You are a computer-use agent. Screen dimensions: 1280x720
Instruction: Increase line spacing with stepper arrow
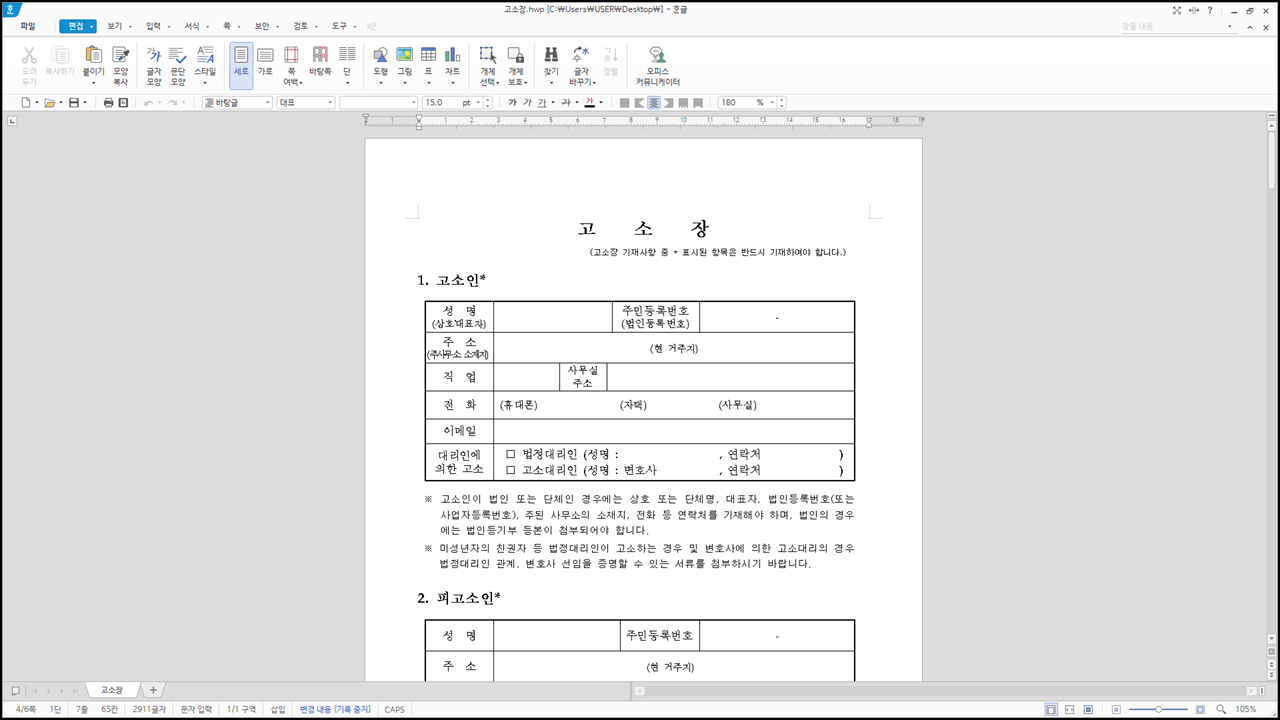(782, 100)
